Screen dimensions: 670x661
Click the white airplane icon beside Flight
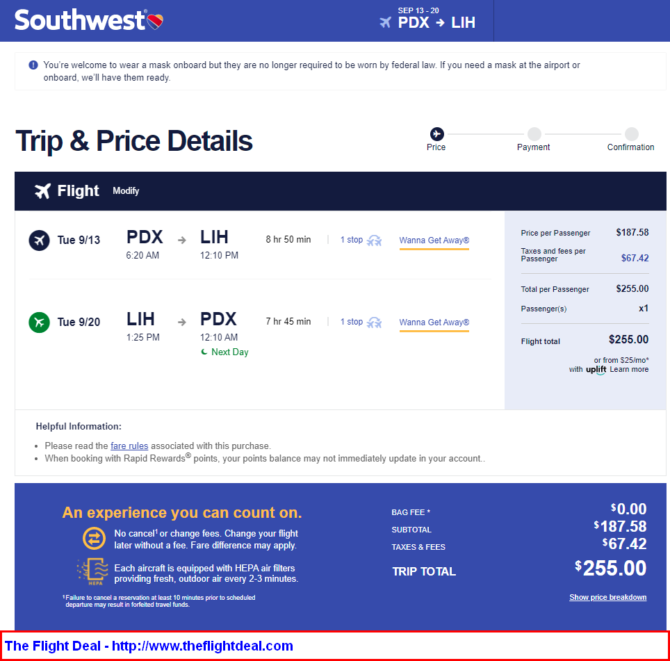[43, 191]
